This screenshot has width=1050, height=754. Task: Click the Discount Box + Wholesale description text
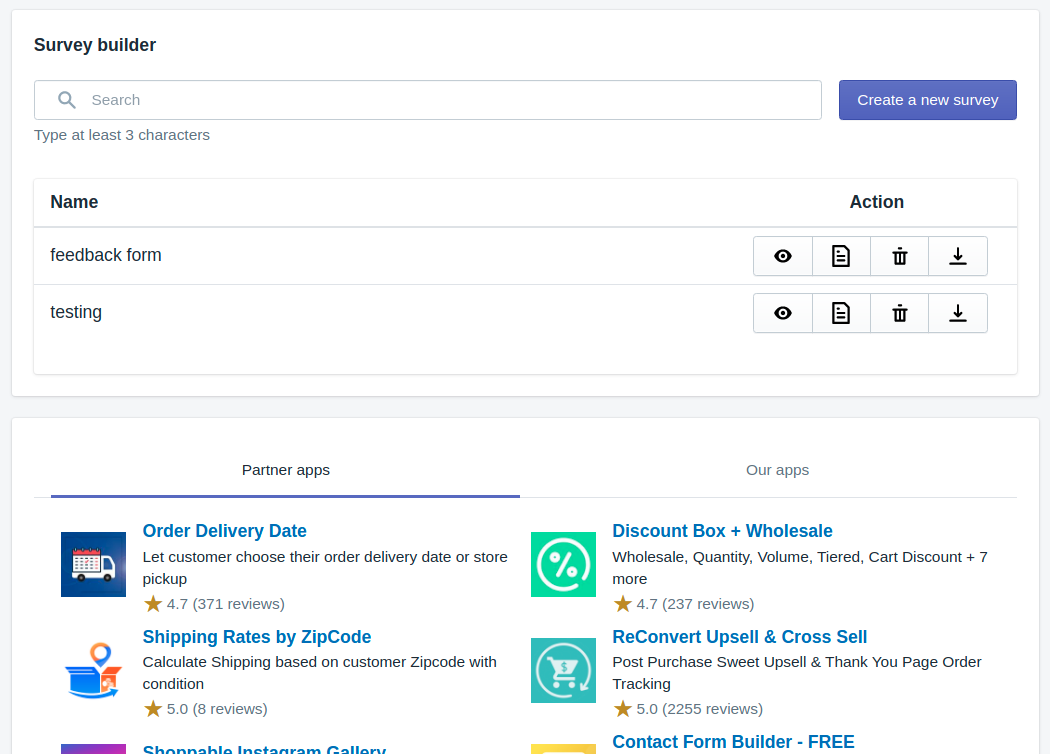800,568
